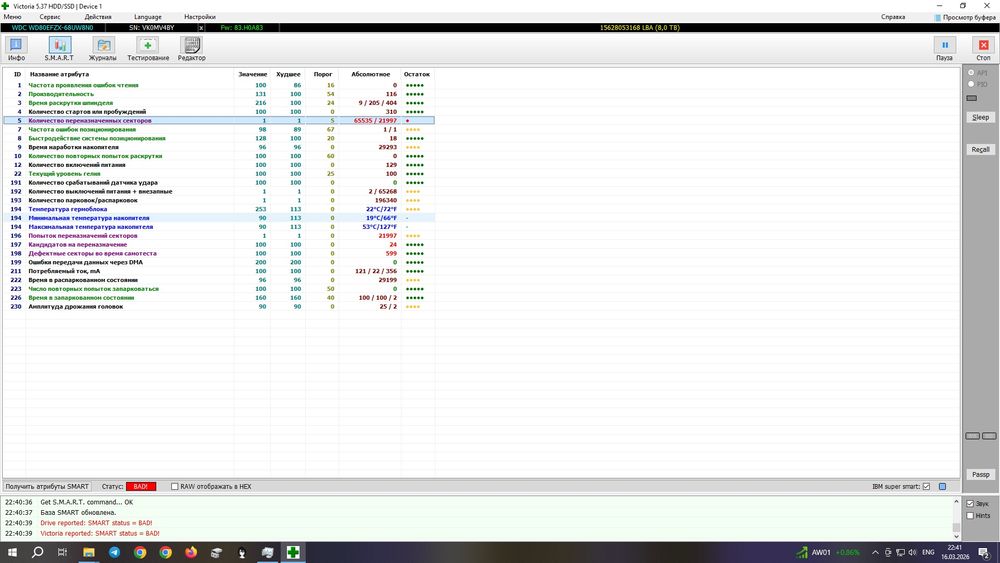Click Название атрибута column header
The width and height of the screenshot is (1000, 563).
59,74
